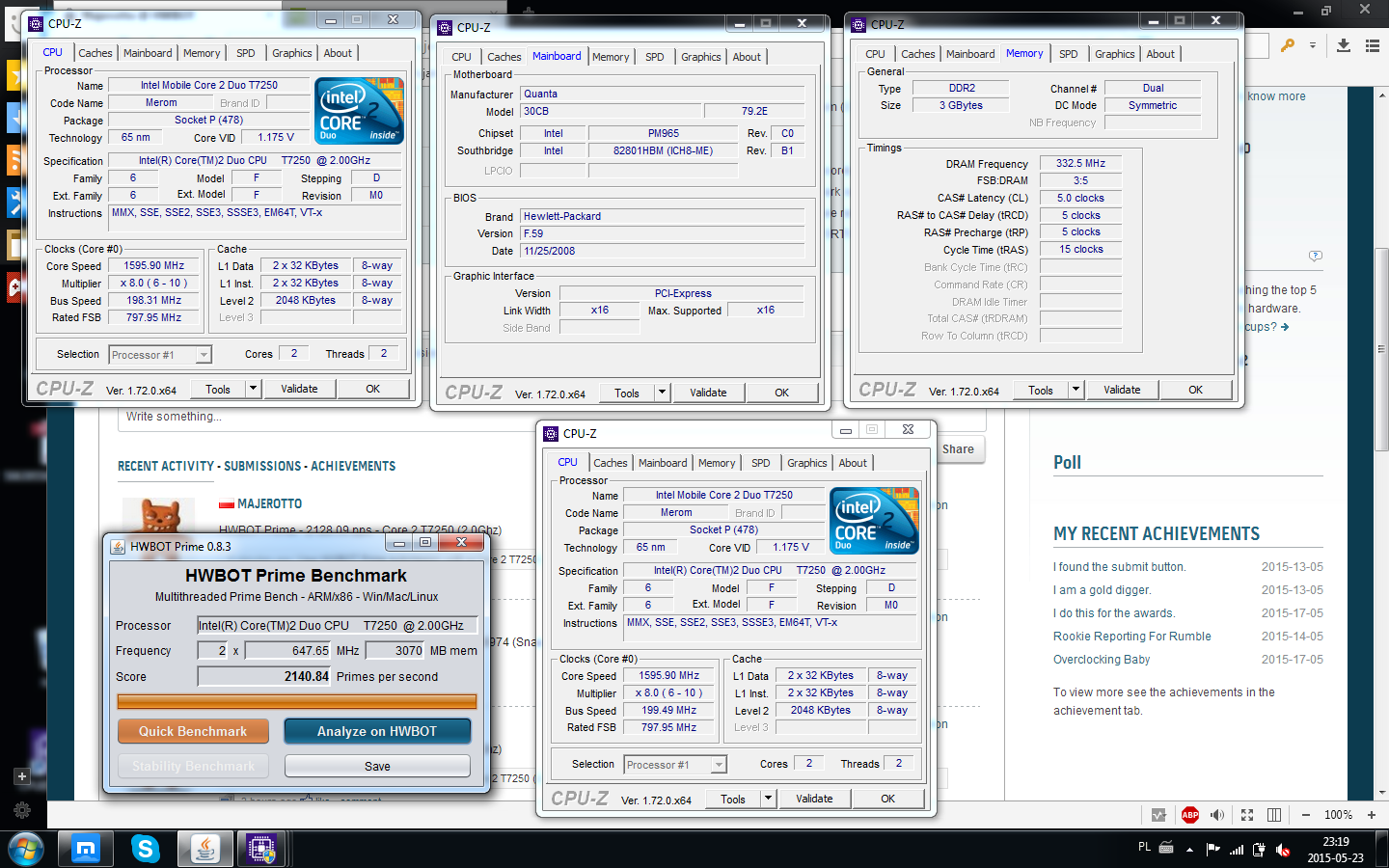Click the orange key password icon in browser toolbar
1389x868 pixels.
click(x=1288, y=45)
